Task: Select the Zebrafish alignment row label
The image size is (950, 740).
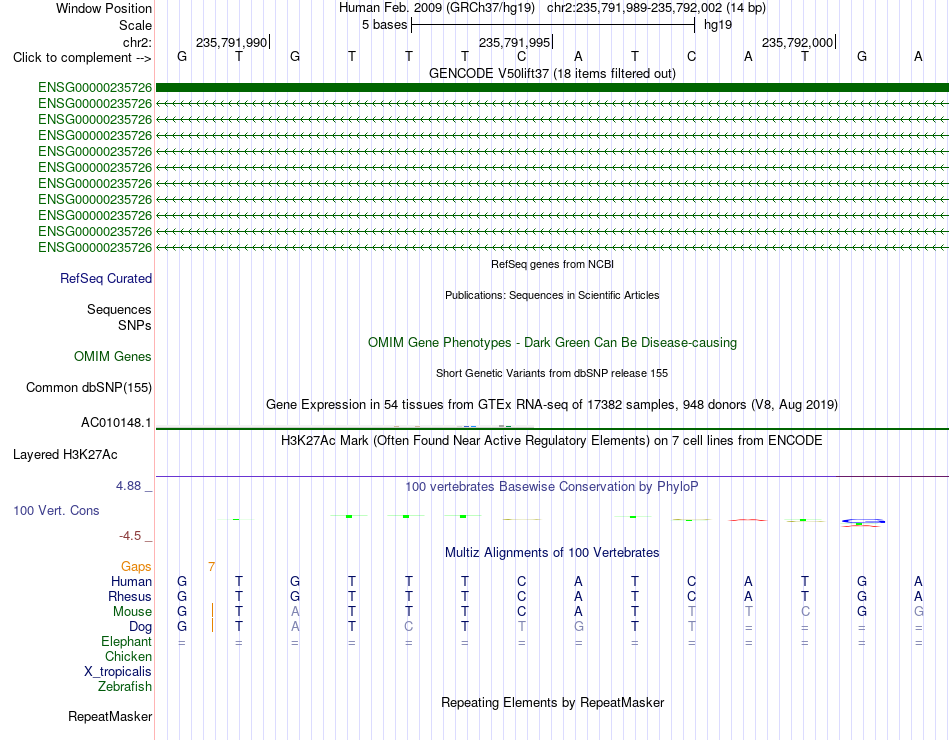Action: point(125,687)
